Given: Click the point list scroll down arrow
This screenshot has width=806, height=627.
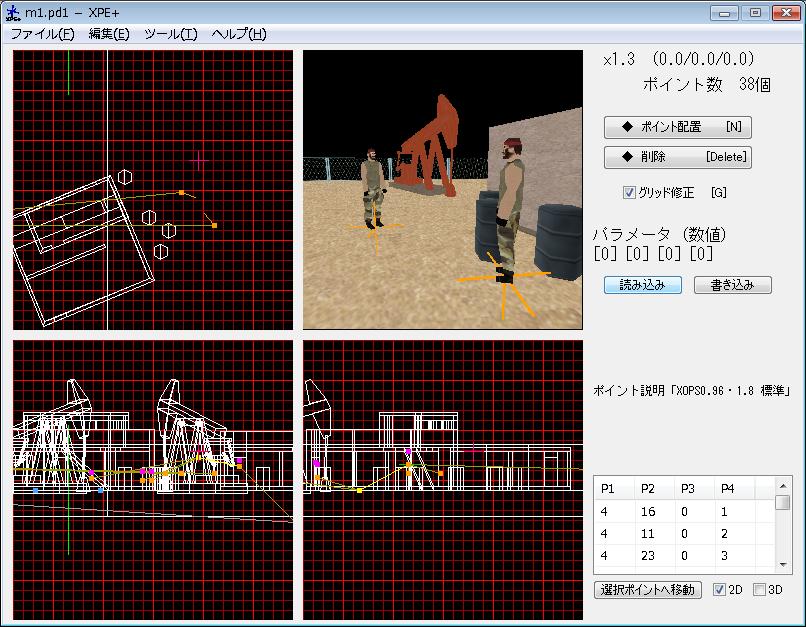Looking at the screenshot, I should click(783, 565).
